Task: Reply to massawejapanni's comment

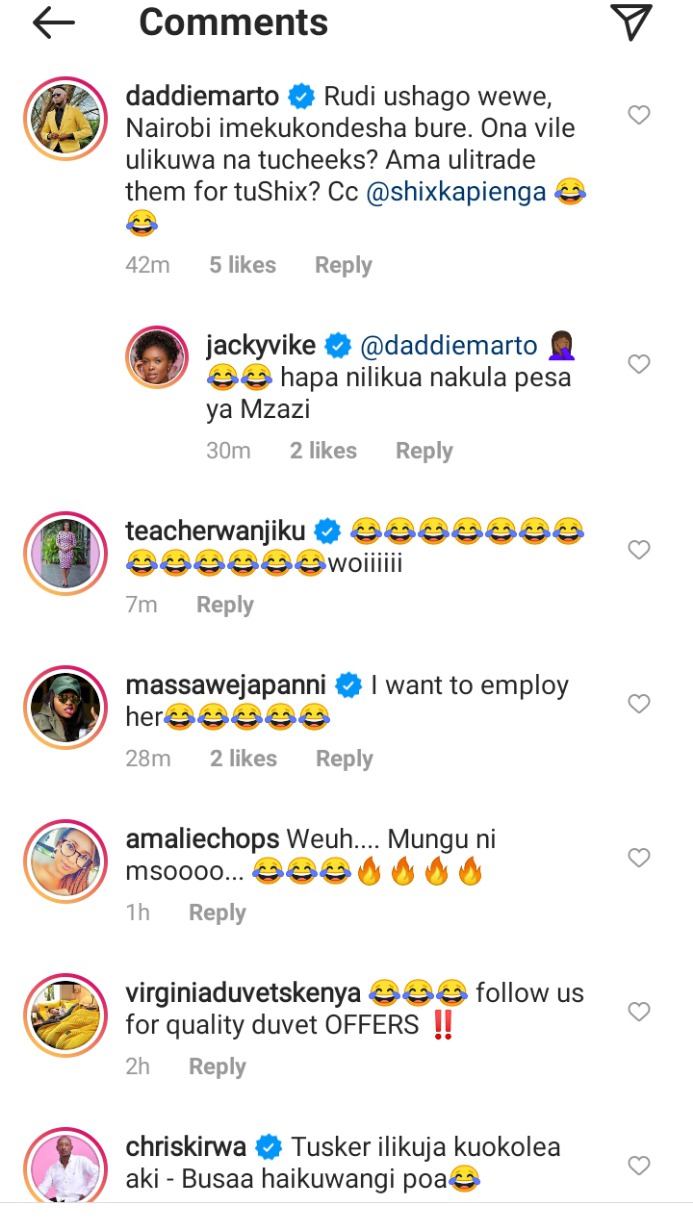Action: click(344, 759)
